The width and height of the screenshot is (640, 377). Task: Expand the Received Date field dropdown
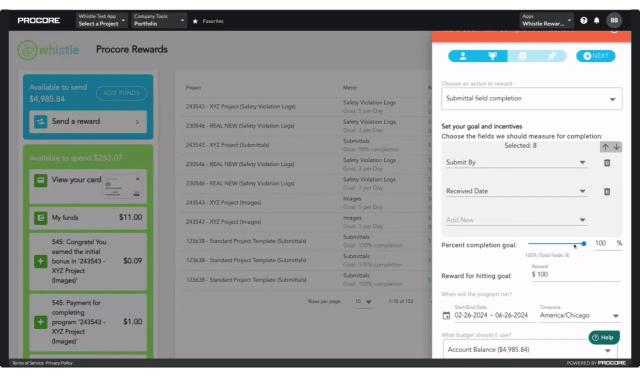[516, 191]
